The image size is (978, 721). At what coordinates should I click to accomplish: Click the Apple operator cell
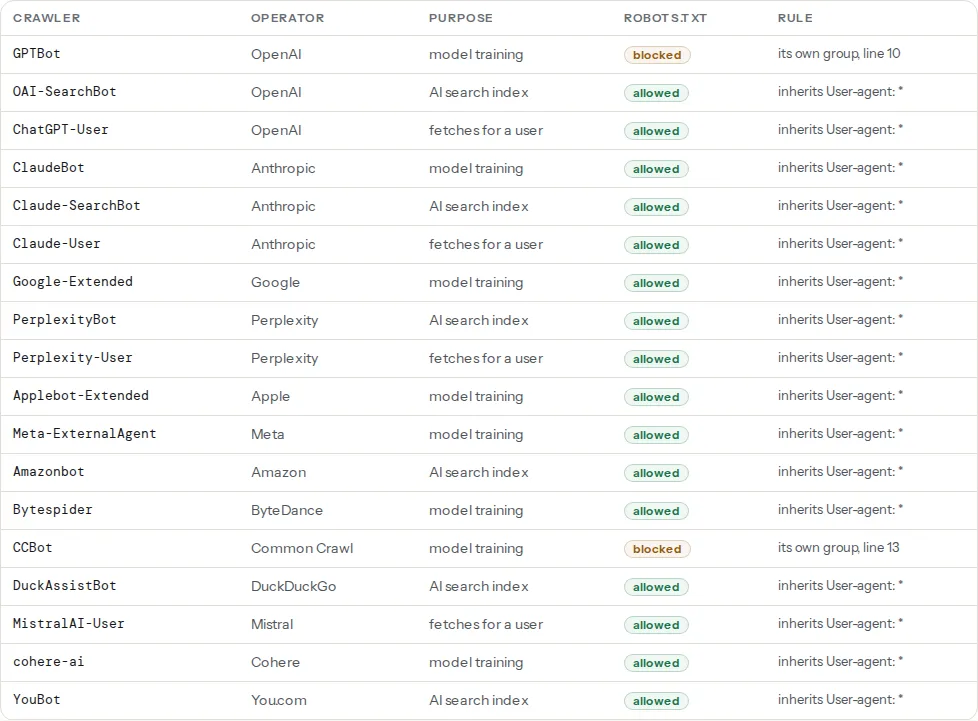click(x=271, y=397)
